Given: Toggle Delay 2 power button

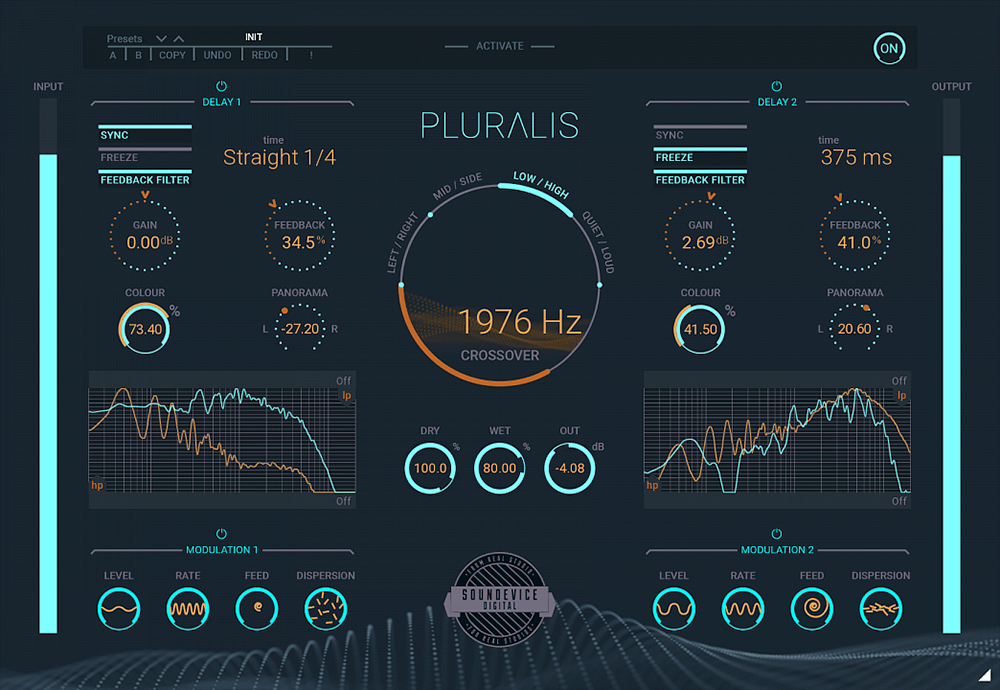Looking at the screenshot, I should click(x=776, y=86).
